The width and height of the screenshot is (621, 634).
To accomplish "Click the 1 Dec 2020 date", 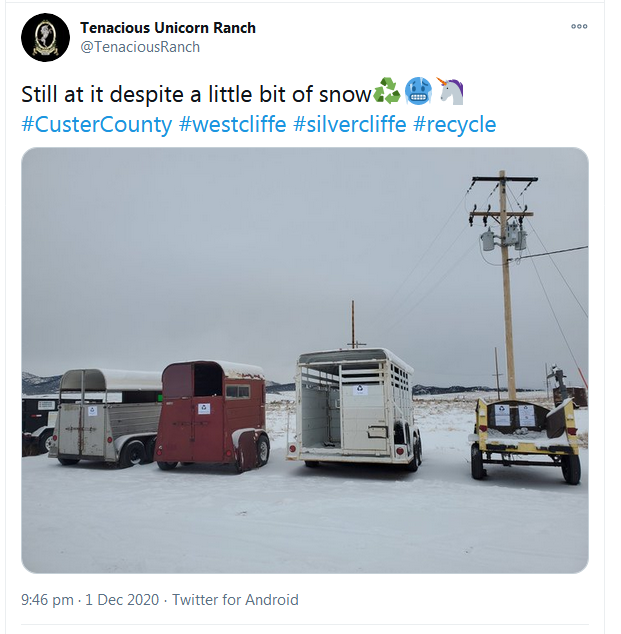I will click(122, 600).
